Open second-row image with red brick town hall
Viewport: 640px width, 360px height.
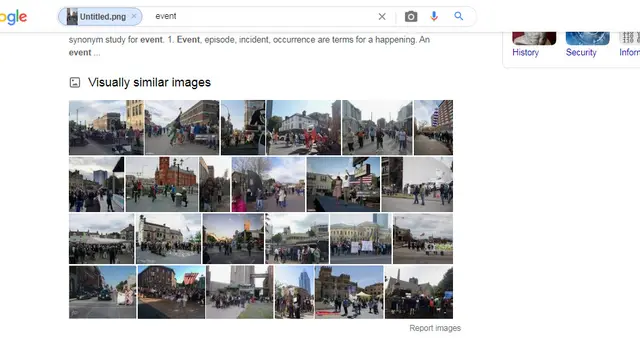pos(162,184)
